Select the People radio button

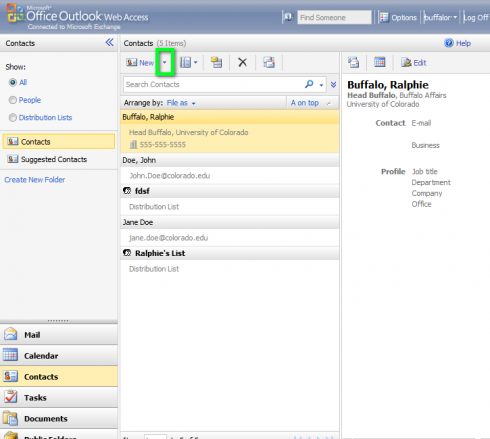tap(13, 100)
